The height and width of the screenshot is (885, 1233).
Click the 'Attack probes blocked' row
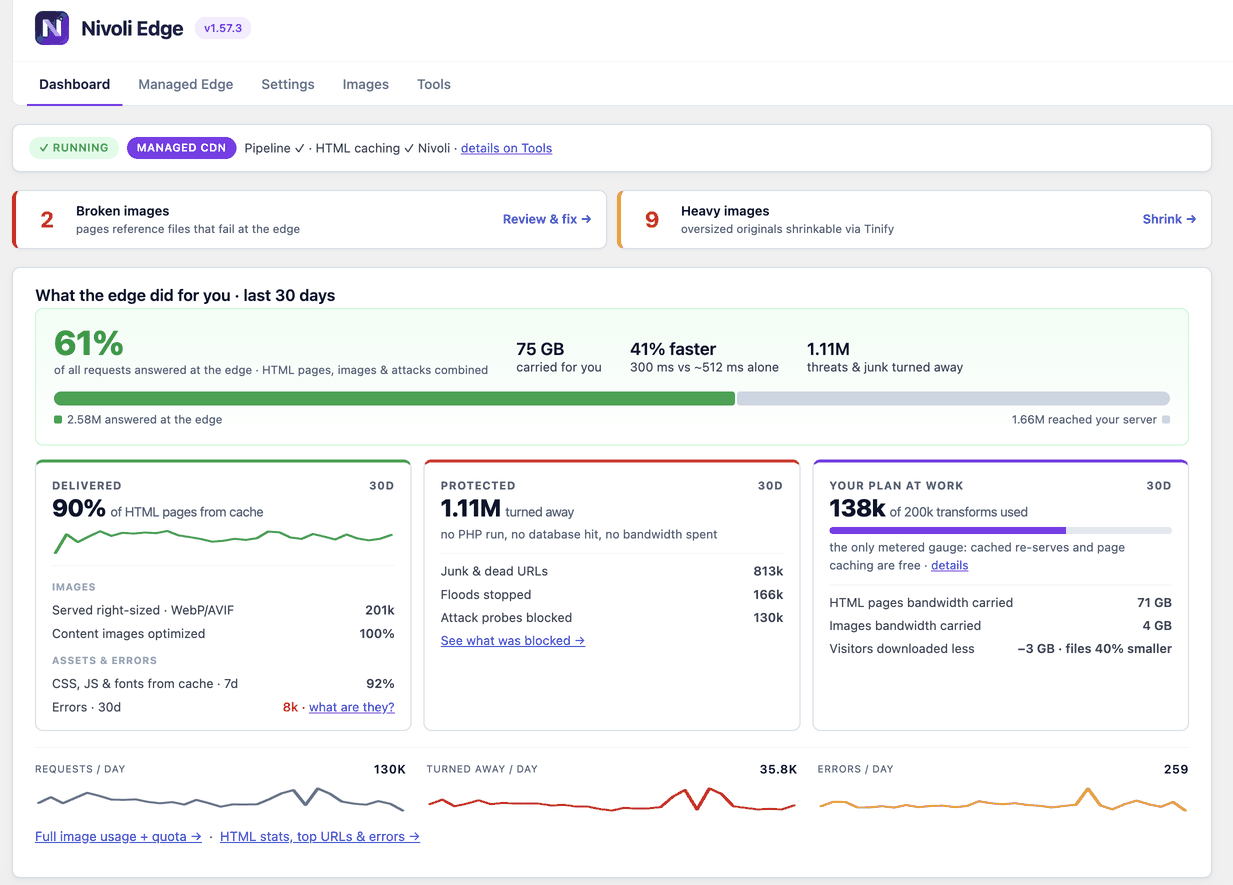(612, 617)
